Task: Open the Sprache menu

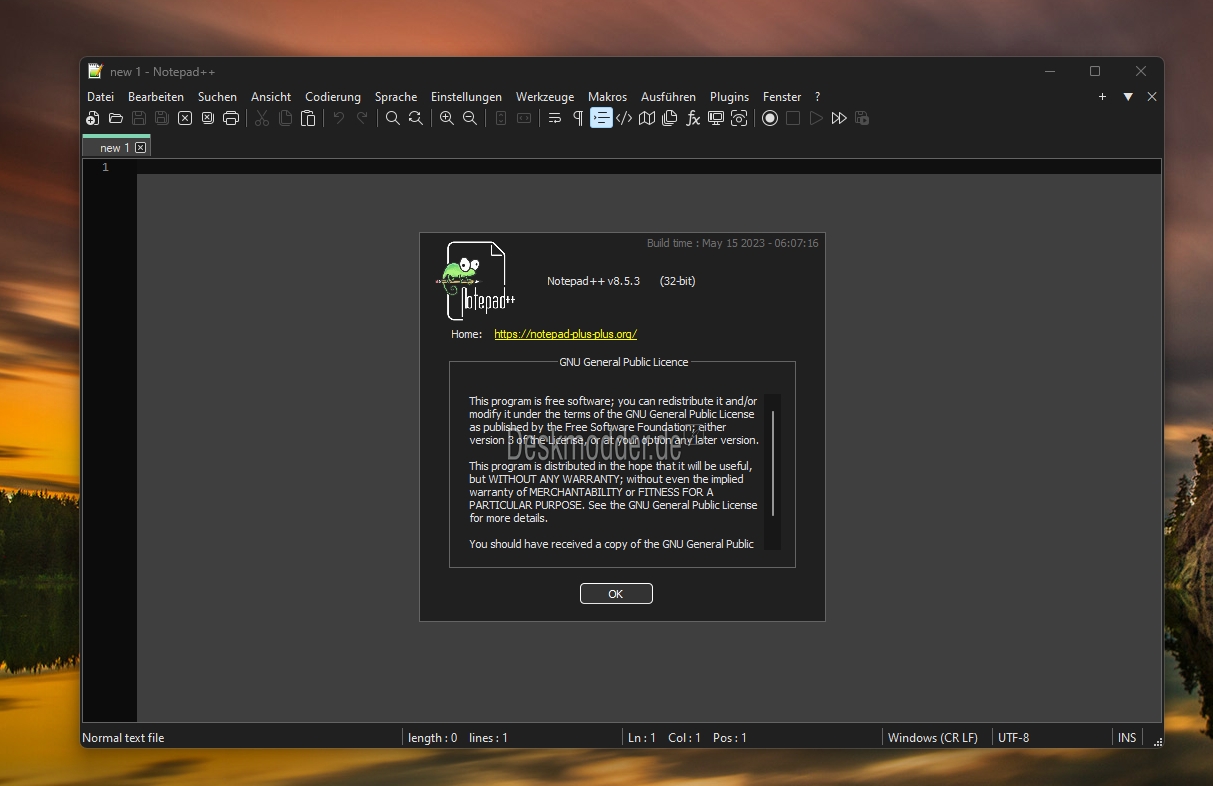Action: pyautogui.click(x=396, y=97)
